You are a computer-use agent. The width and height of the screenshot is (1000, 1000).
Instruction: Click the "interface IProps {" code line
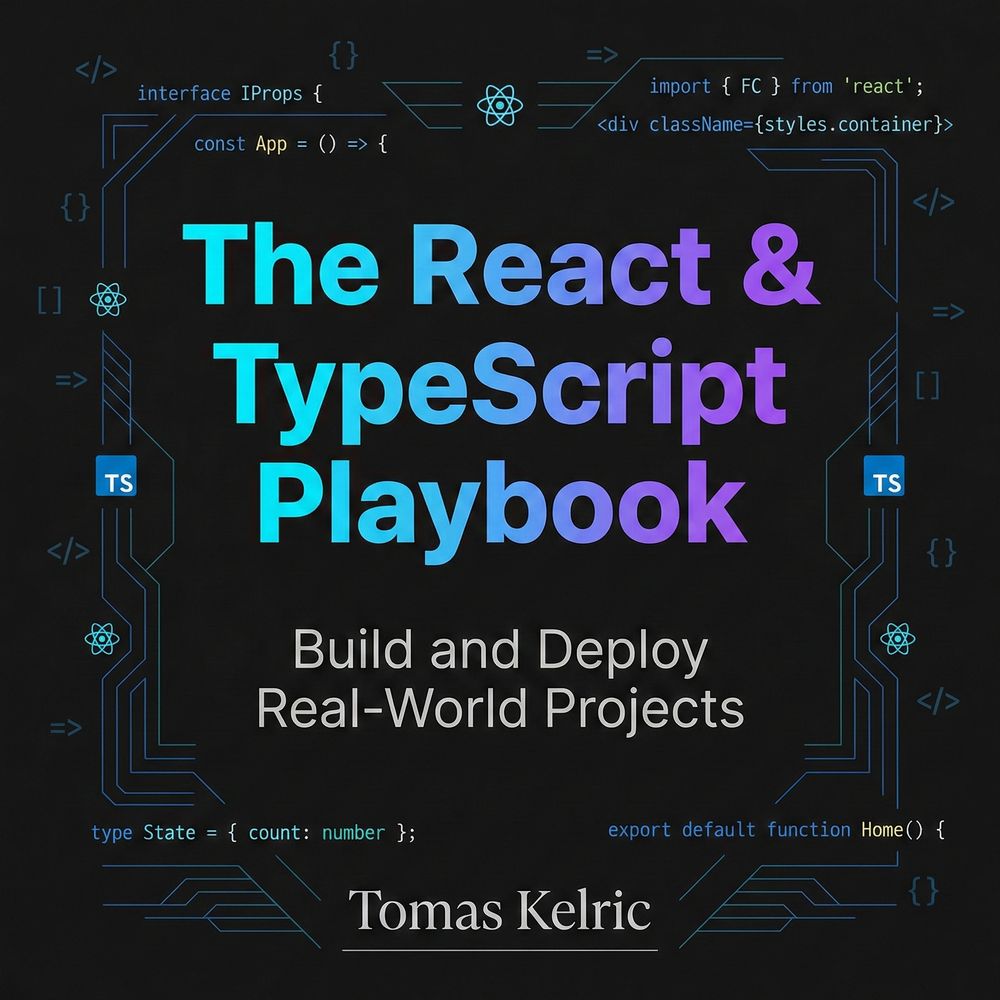229,95
